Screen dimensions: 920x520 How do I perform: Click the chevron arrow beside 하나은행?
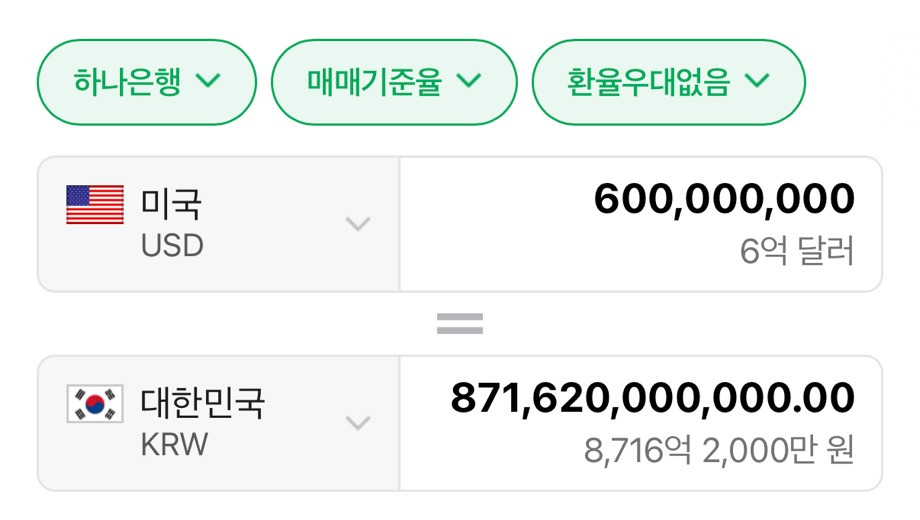click(209, 81)
